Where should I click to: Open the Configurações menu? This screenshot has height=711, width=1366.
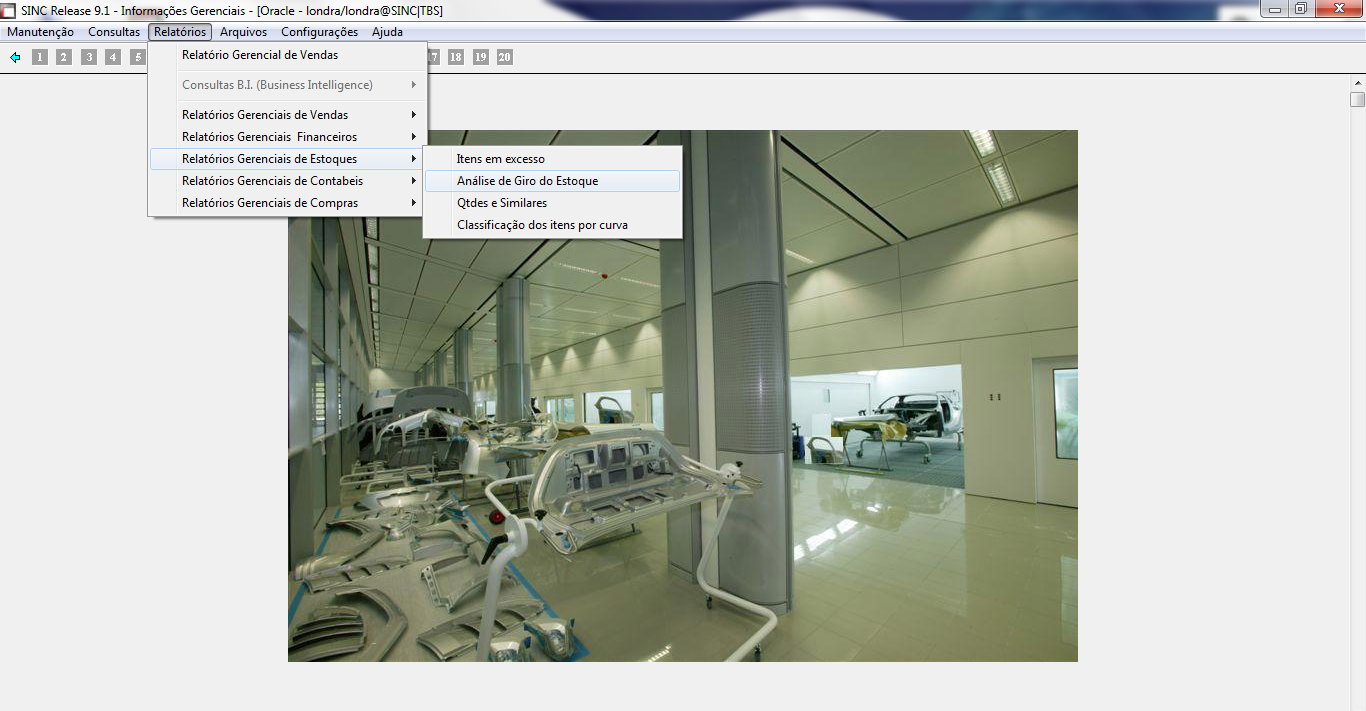coord(319,32)
